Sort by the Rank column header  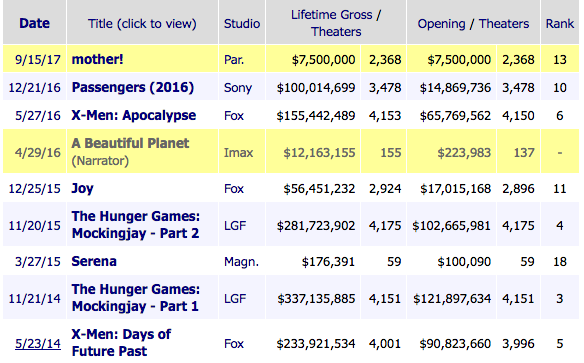pos(559,24)
